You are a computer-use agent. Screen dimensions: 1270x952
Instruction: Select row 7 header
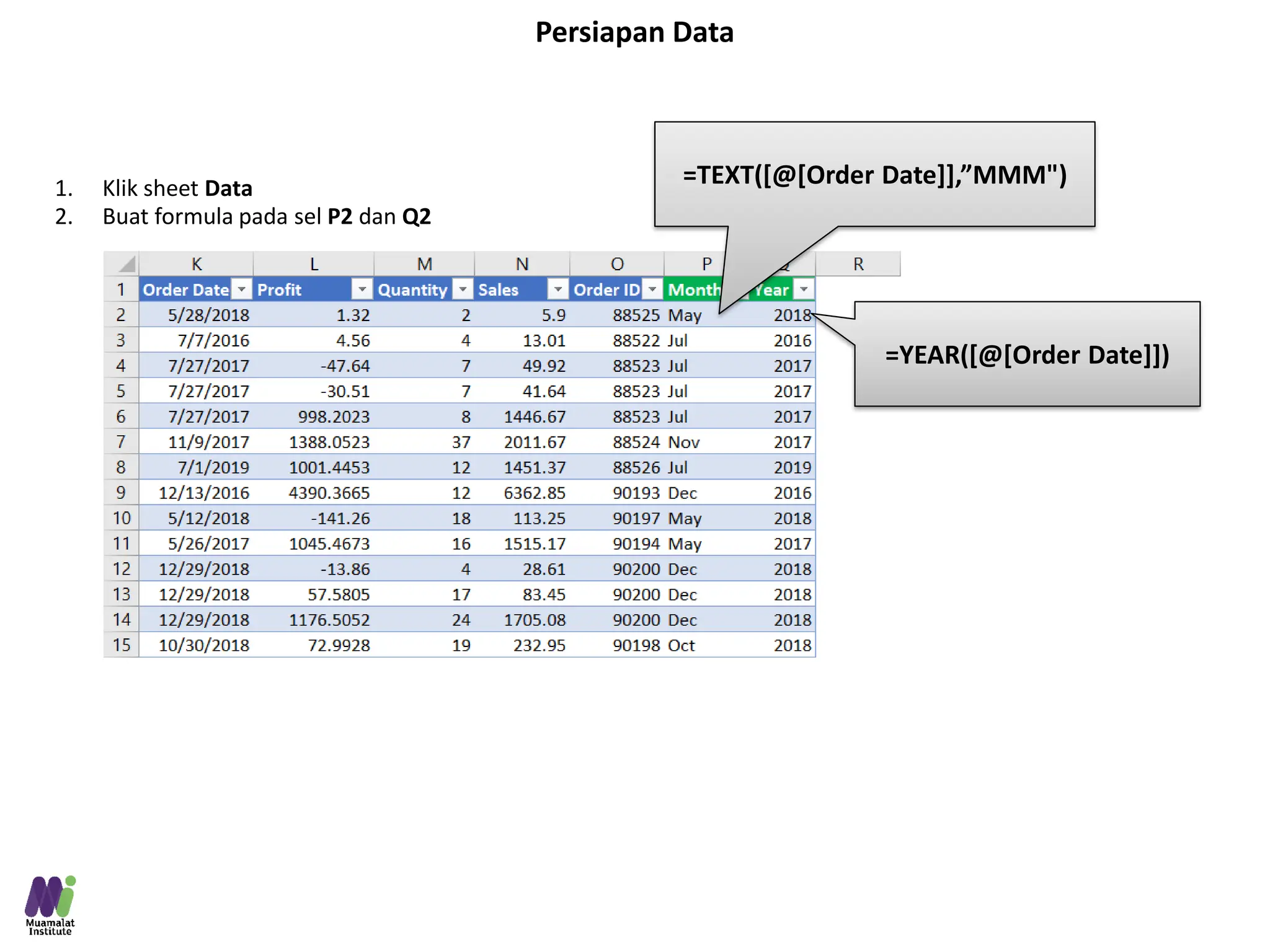(121, 442)
